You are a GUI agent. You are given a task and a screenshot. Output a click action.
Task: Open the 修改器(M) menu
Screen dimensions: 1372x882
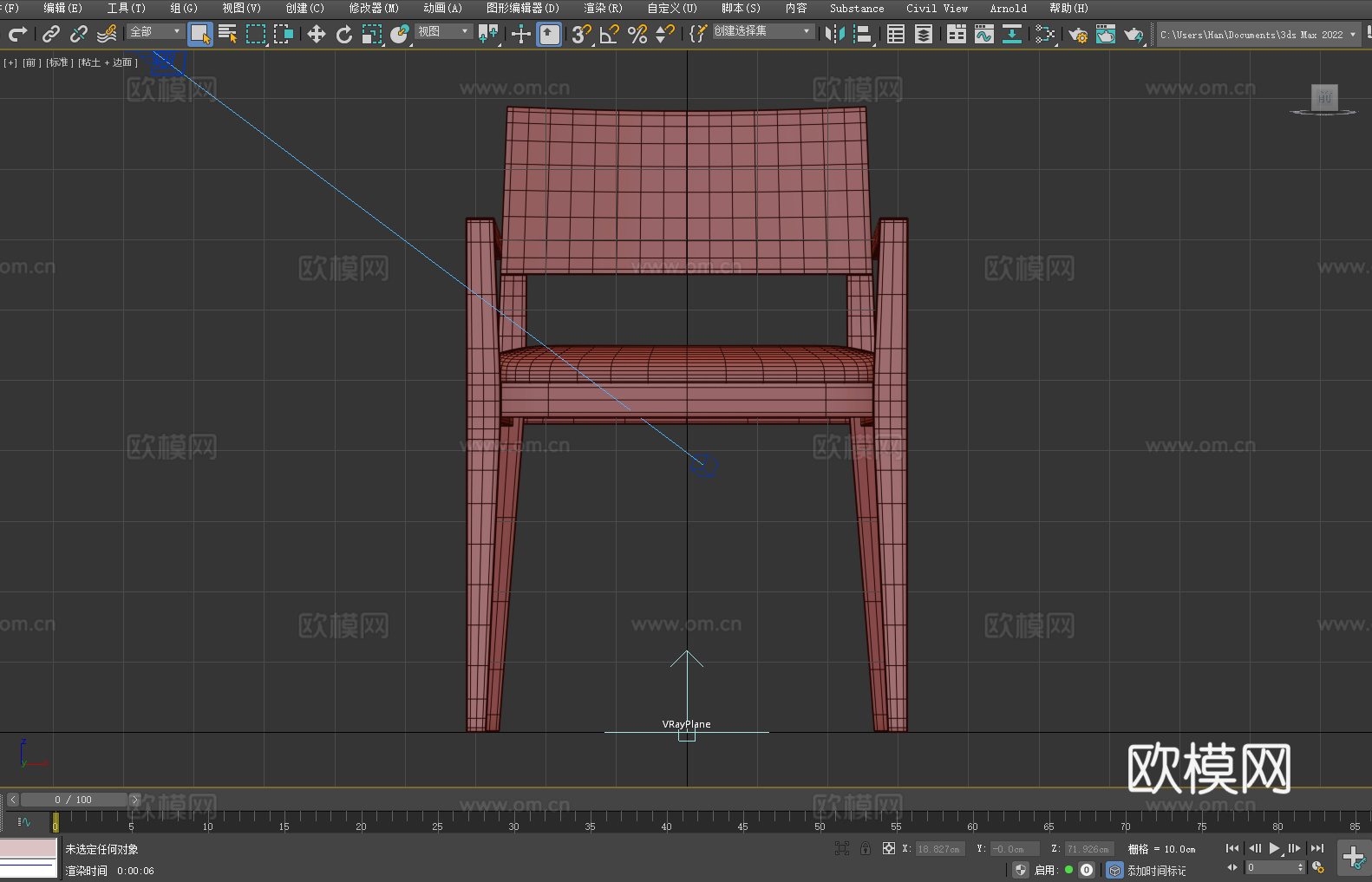(x=374, y=8)
